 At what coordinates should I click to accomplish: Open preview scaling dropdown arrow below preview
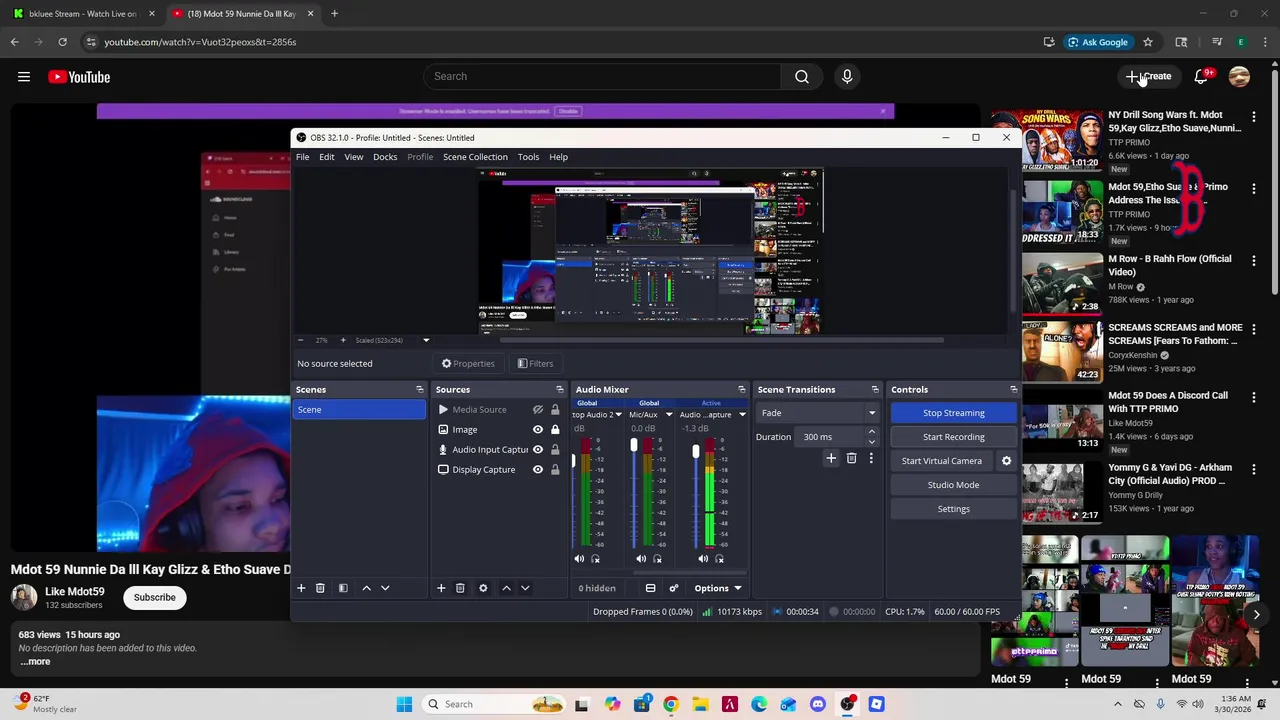click(426, 340)
